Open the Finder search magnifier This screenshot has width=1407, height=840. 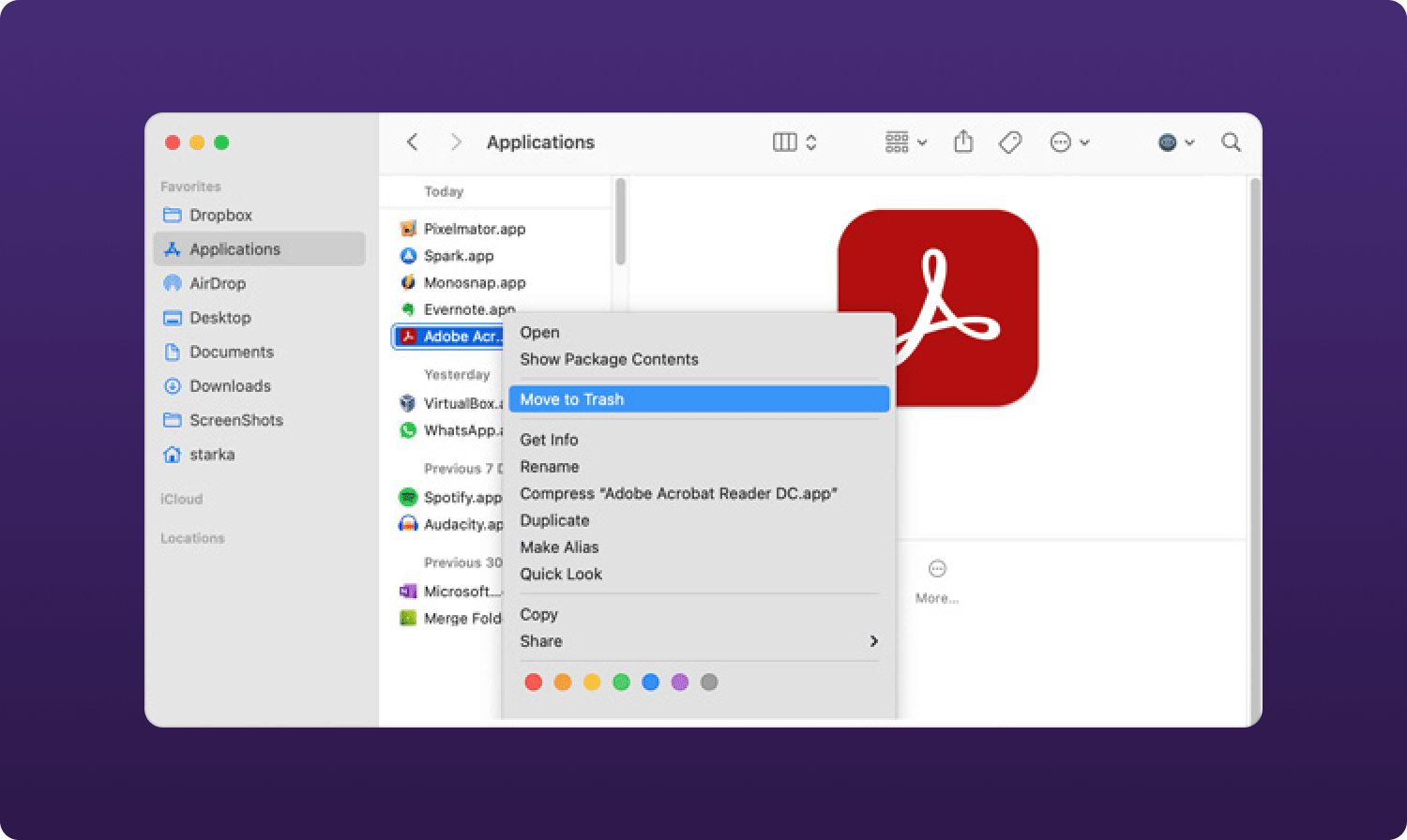1231,142
